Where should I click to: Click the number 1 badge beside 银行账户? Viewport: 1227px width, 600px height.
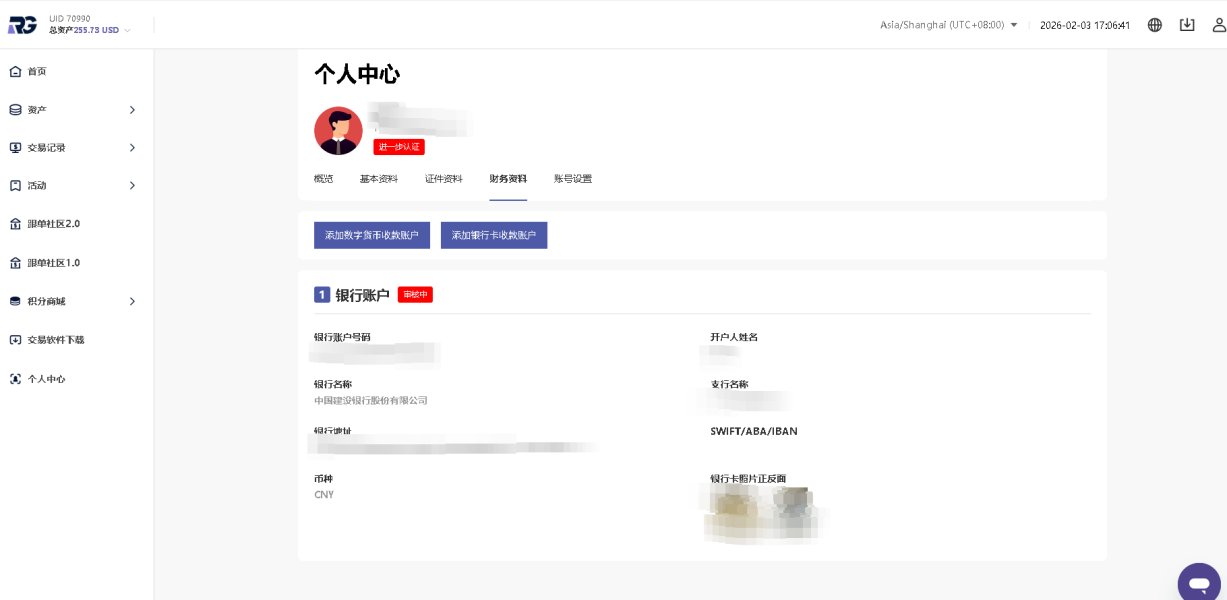[x=322, y=295]
